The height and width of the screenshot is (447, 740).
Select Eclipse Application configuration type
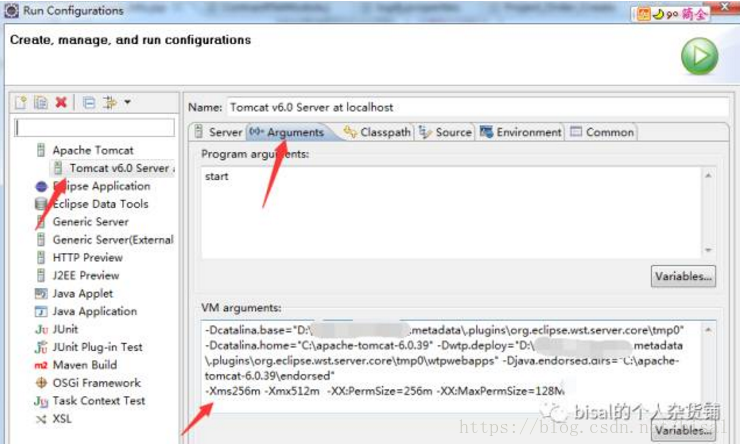click(101, 186)
